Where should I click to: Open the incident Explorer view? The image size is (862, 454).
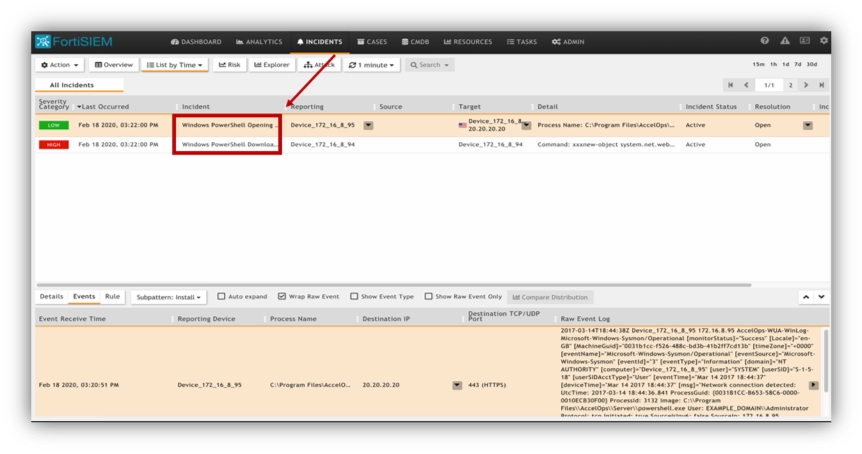click(x=271, y=65)
